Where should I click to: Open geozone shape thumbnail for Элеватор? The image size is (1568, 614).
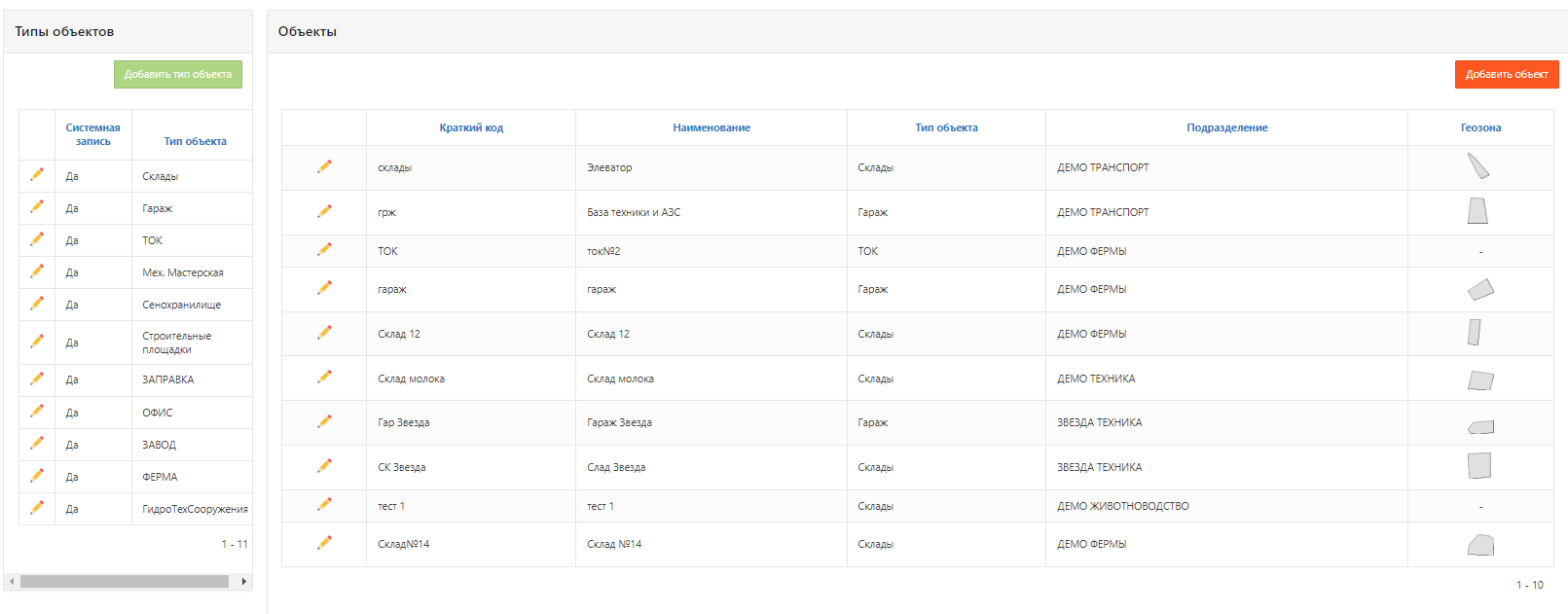(x=1478, y=167)
